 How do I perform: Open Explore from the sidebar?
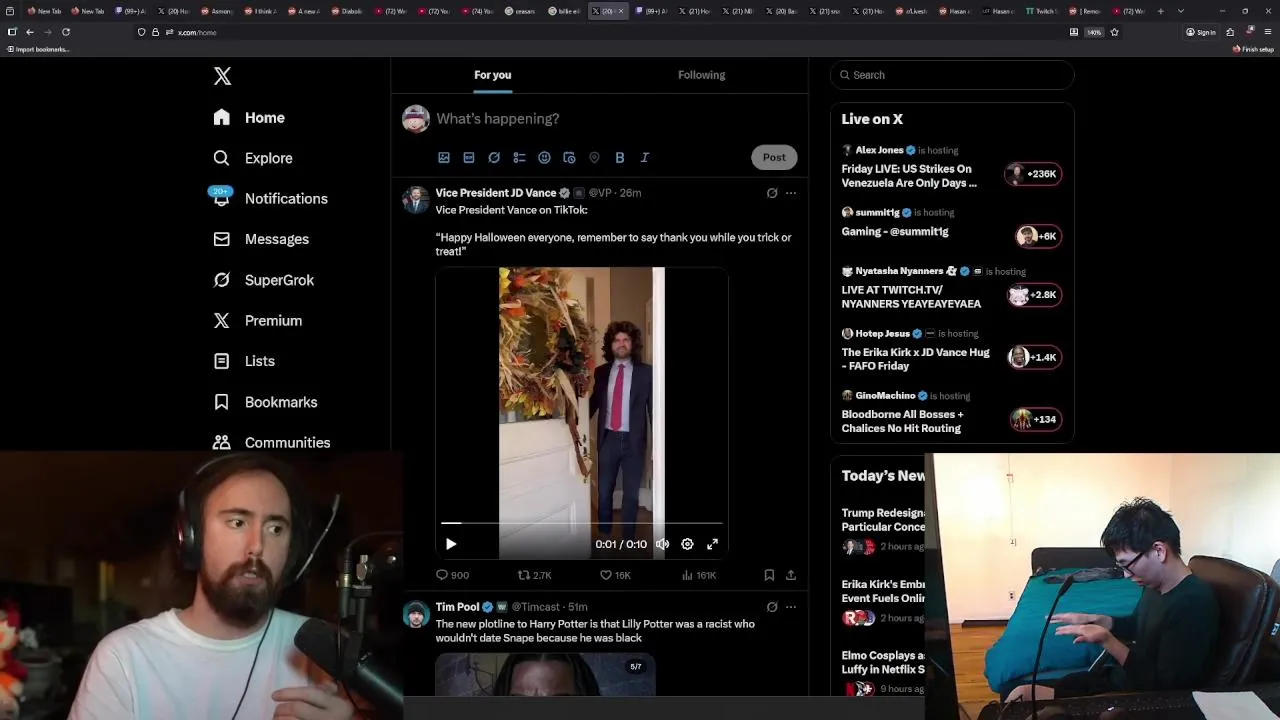pyautogui.click(x=254, y=158)
